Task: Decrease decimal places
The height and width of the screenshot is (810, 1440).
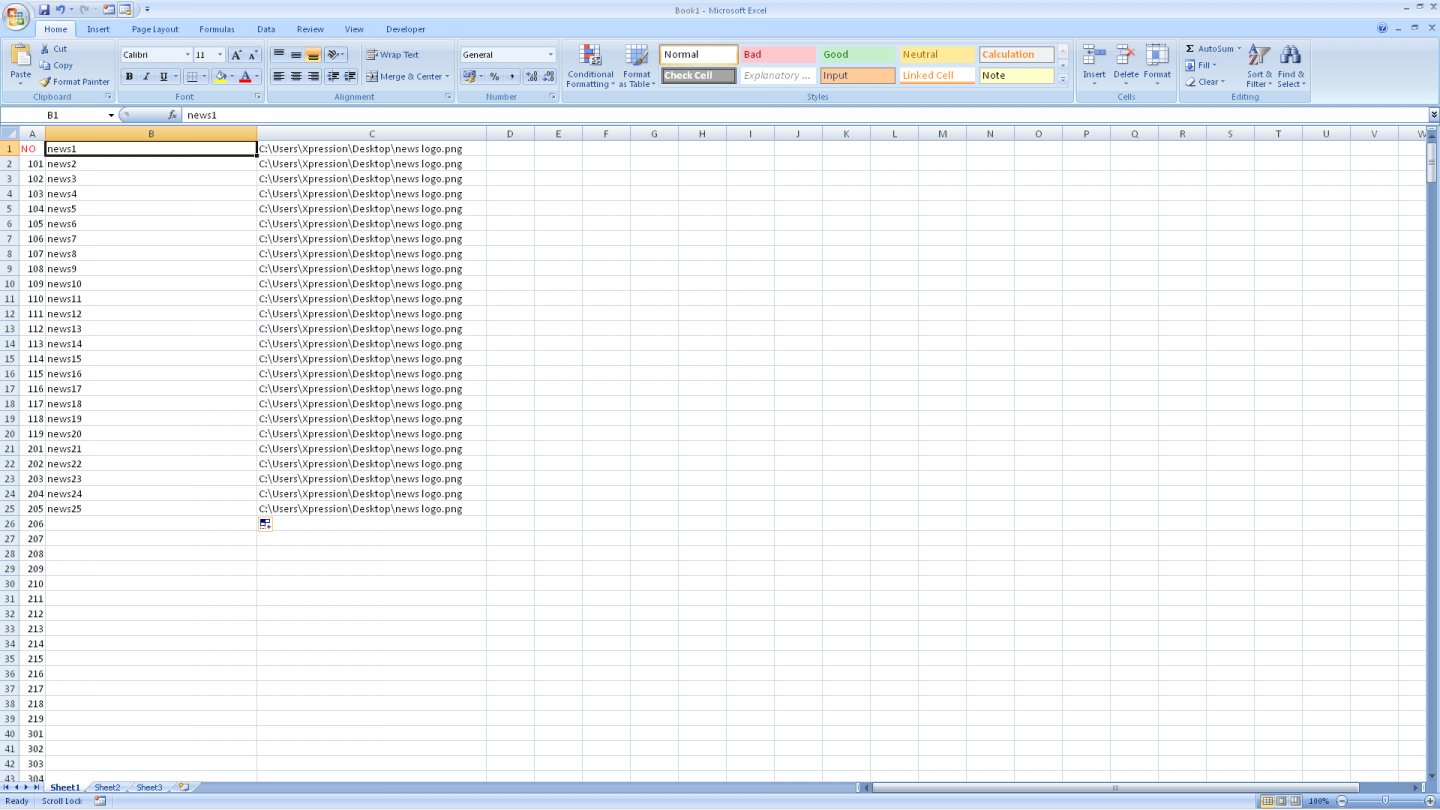Action: pyautogui.click(x=548, y=76)
